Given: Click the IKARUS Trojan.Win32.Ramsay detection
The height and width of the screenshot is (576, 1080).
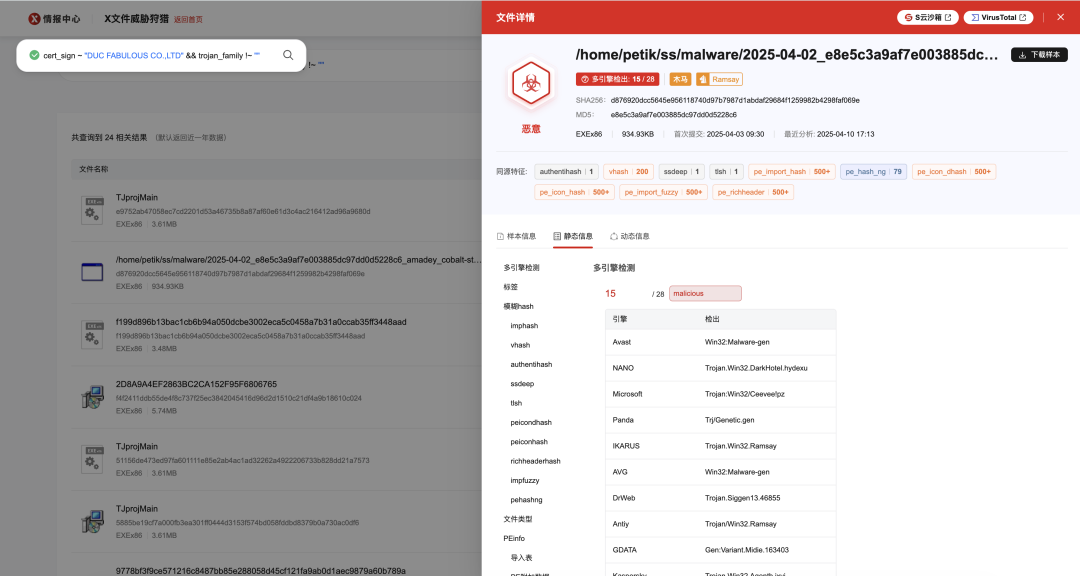Looking at the screenshot, I should tap(720, 446).
